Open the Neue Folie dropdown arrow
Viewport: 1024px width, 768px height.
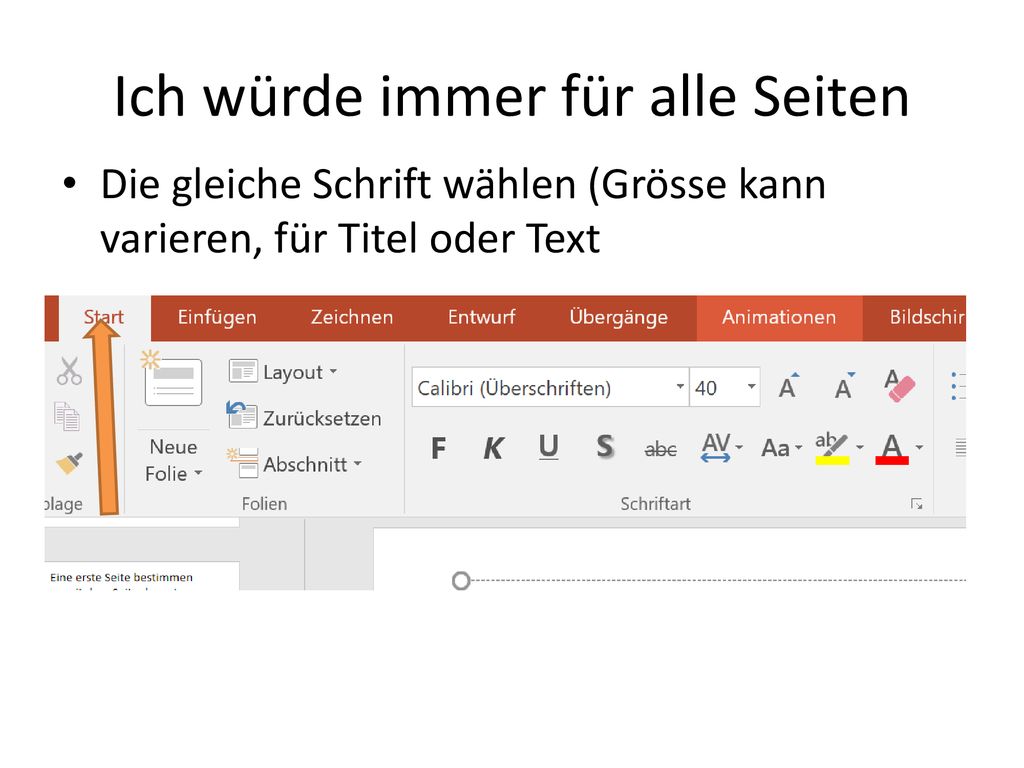pyautogui.click(x=199, y=473)
